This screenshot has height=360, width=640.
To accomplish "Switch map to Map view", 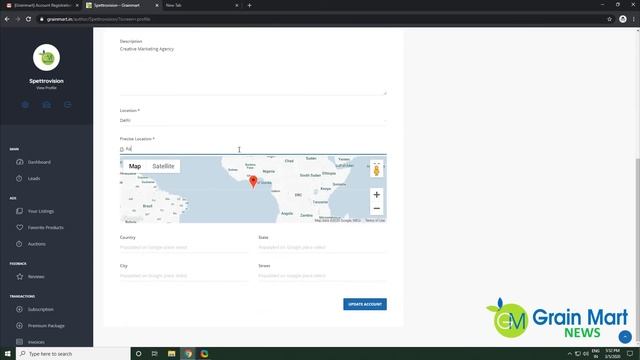I will coord(135,166).
